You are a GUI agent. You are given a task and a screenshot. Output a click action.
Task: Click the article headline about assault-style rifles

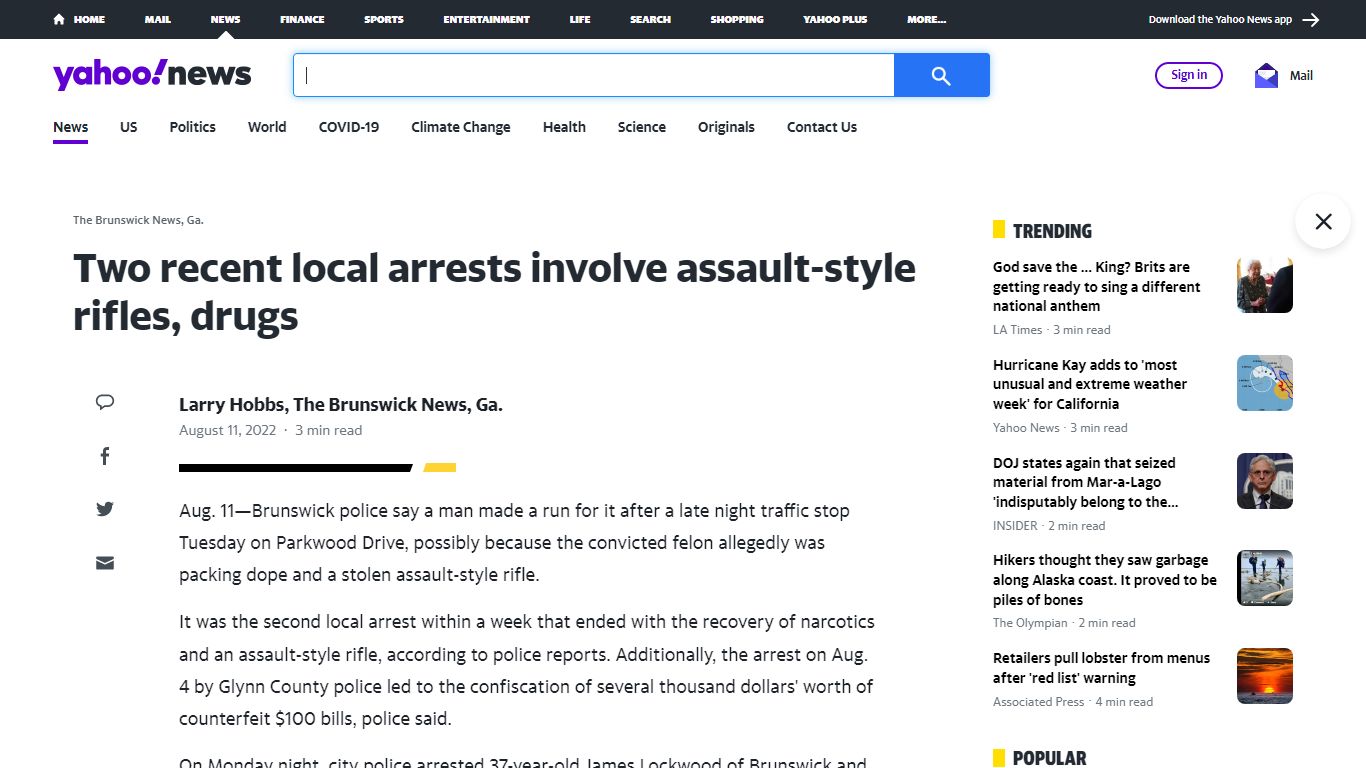494,292
